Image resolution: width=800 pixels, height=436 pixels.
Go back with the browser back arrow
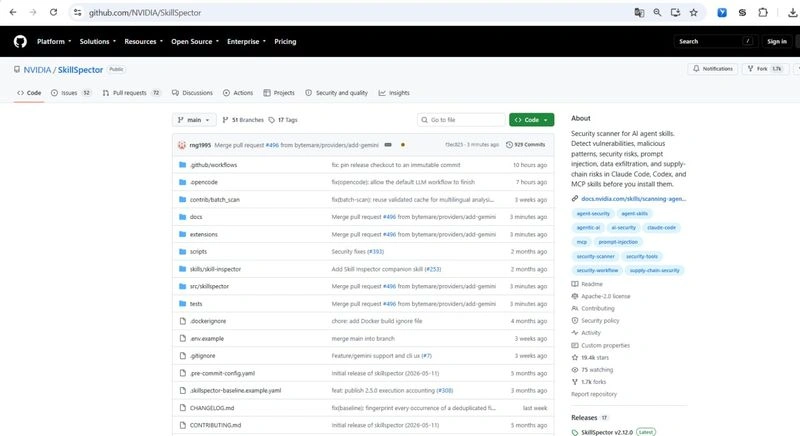coord(13,12)
